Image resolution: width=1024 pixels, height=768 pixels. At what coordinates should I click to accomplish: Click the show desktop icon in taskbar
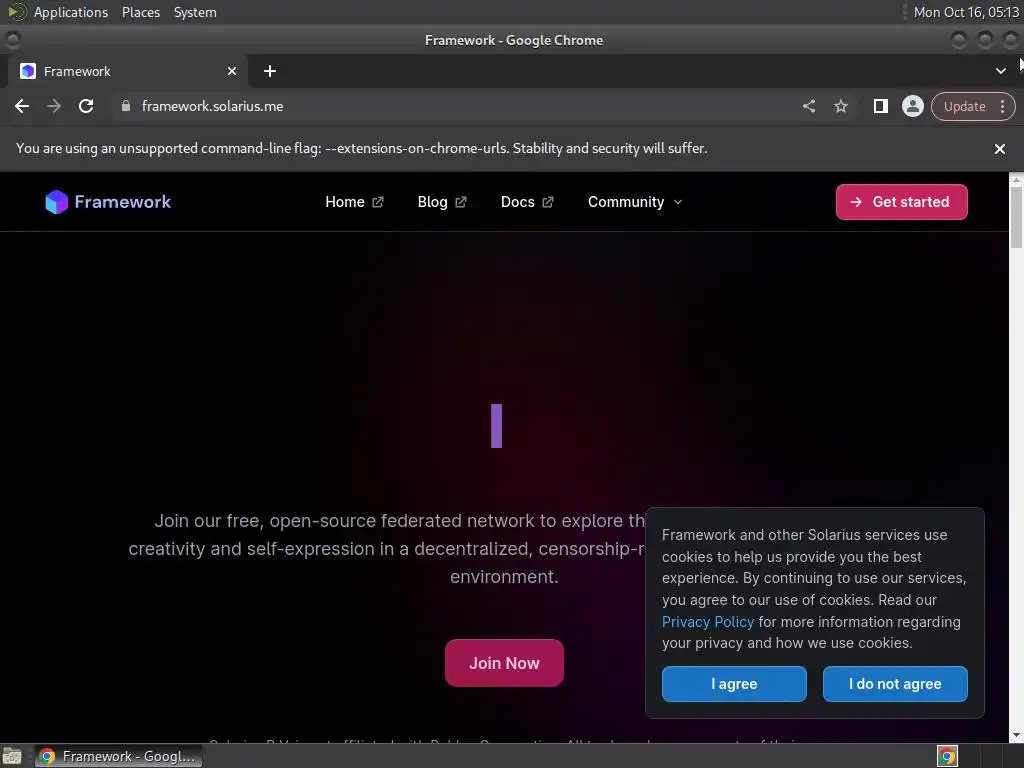(12, 756)
